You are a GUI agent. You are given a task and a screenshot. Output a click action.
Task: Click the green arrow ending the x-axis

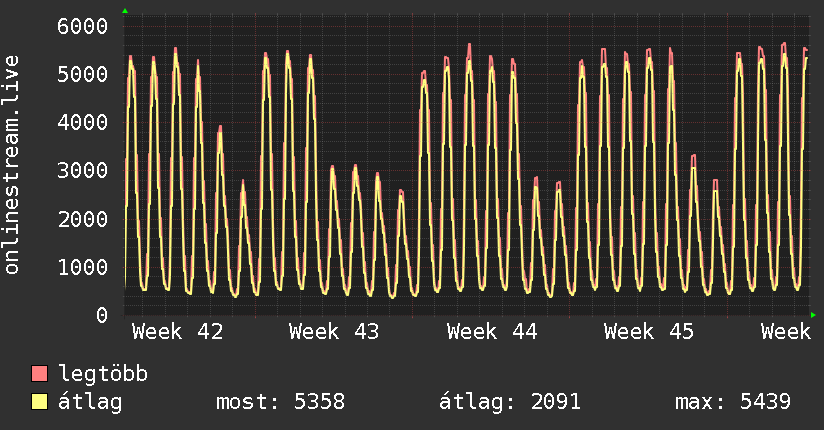pos(814,315)
